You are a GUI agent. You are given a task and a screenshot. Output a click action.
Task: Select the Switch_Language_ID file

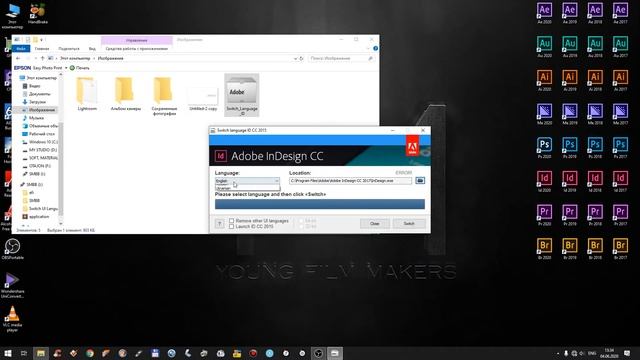click(x=242, y=95)
